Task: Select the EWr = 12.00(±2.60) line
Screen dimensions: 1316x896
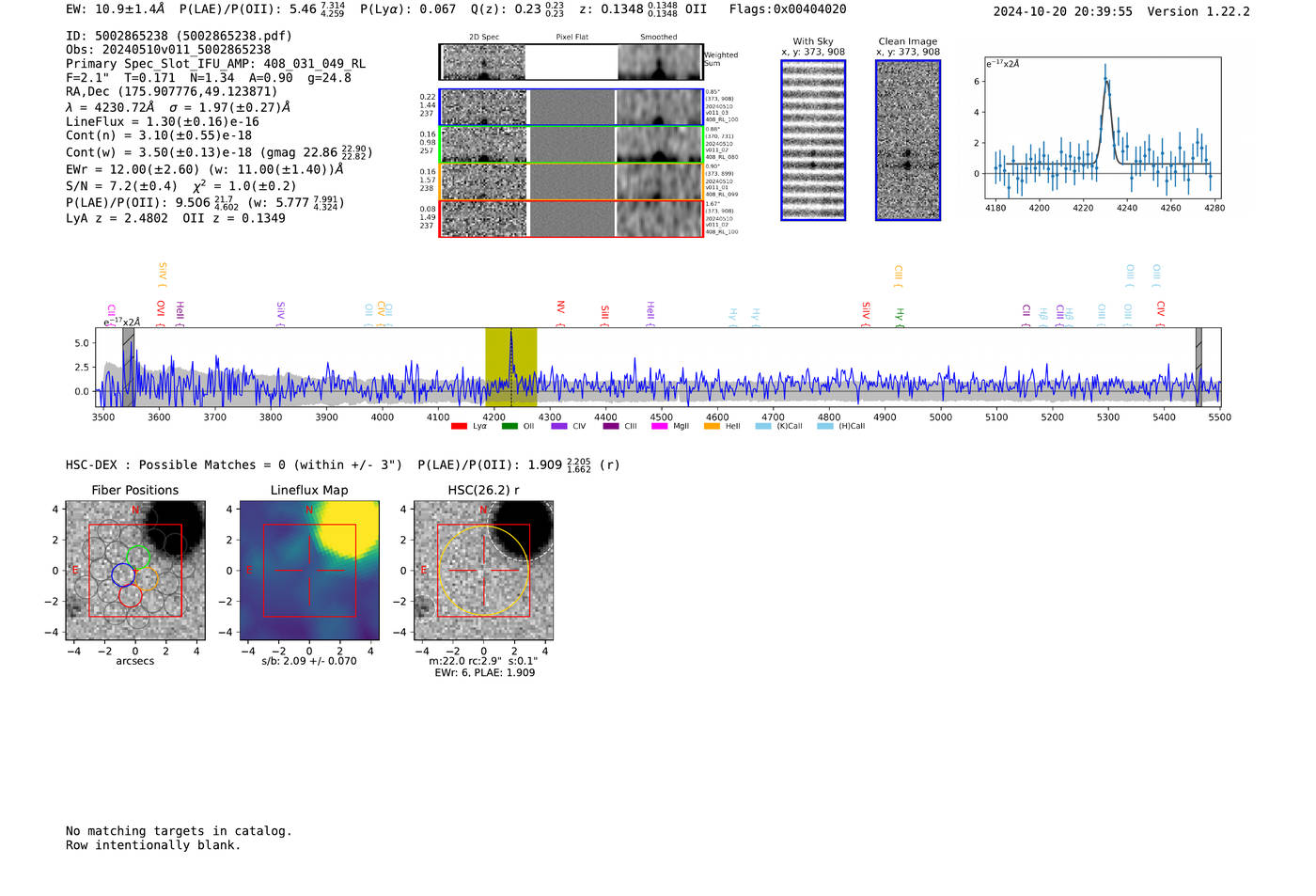Action: (x=204, y=169)
